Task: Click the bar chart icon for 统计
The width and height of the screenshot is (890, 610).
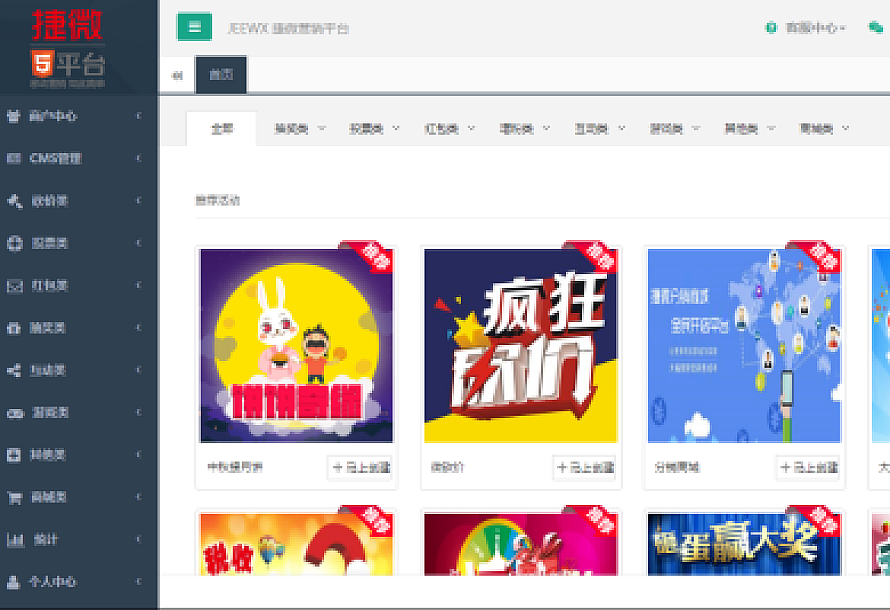Action: [14, 540]
